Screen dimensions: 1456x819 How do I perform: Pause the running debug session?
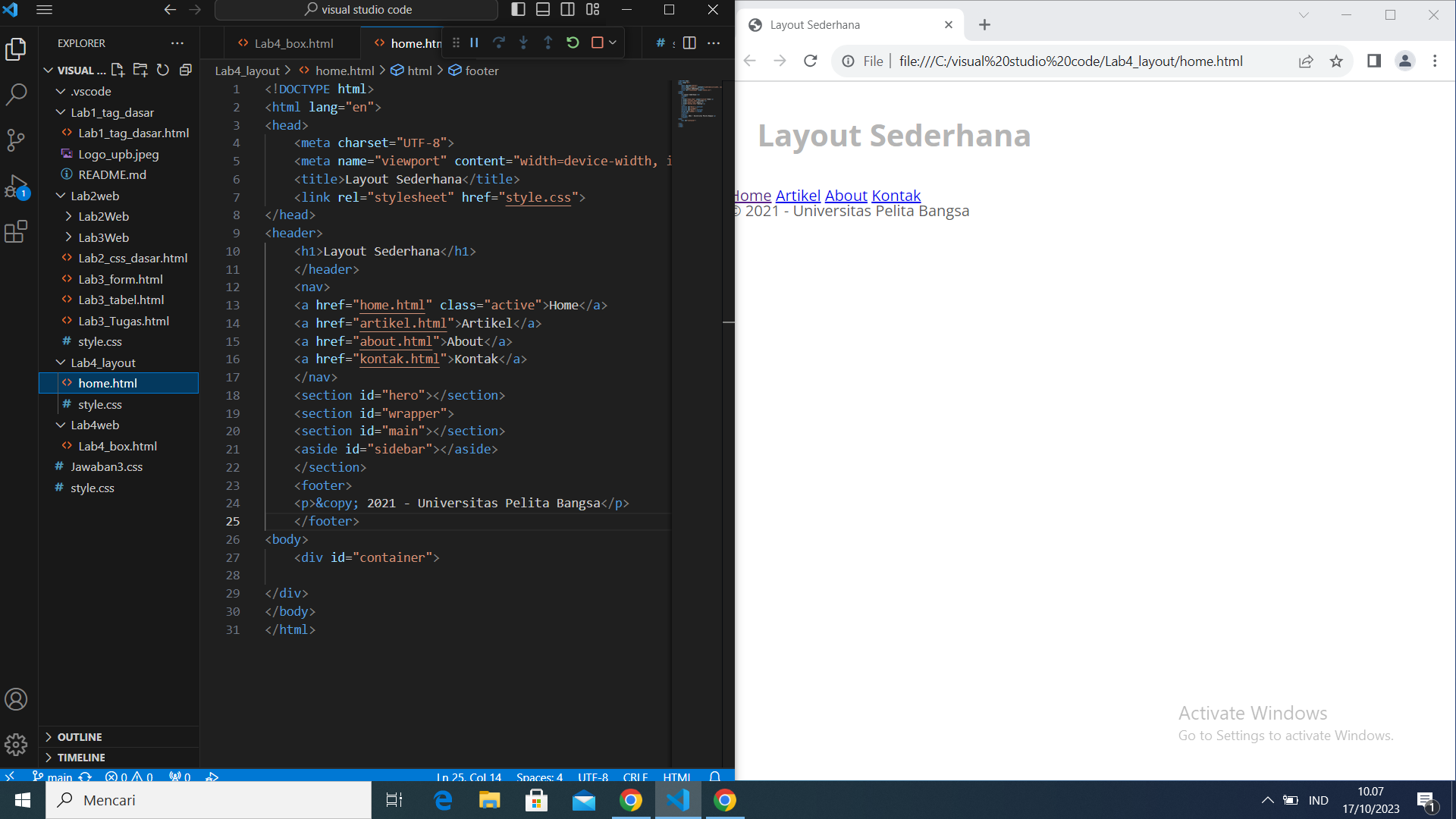pyautogui.click(x=473, y=42)
